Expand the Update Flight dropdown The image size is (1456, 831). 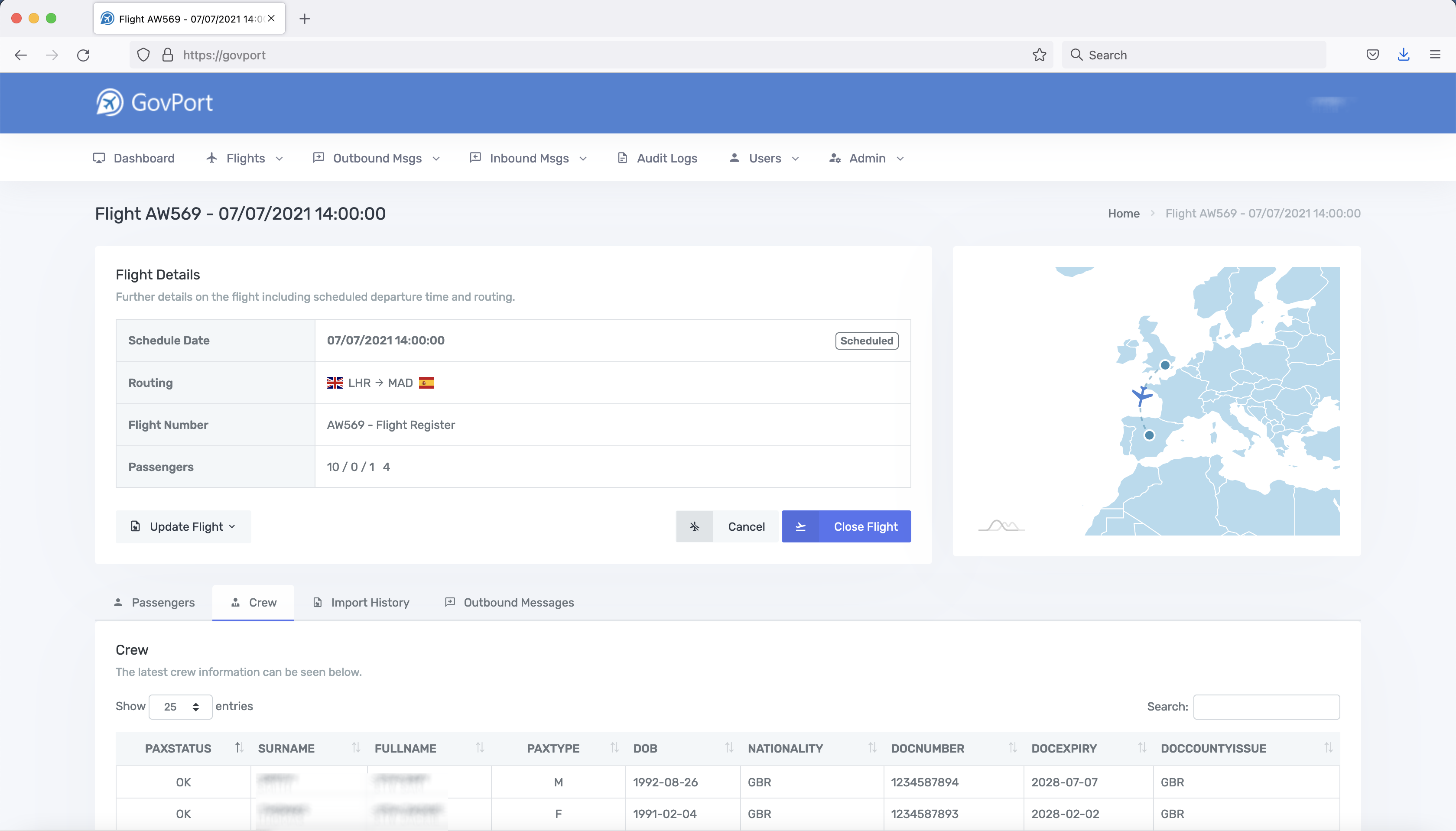184,526
